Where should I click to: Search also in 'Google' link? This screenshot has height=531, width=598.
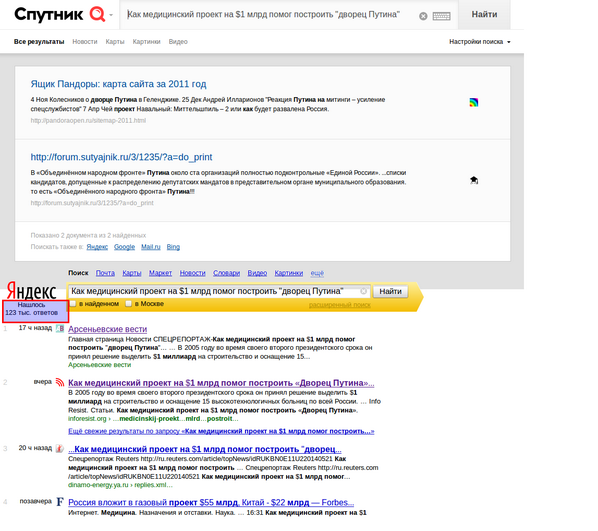pyautogui.click(x=124, y=247)
